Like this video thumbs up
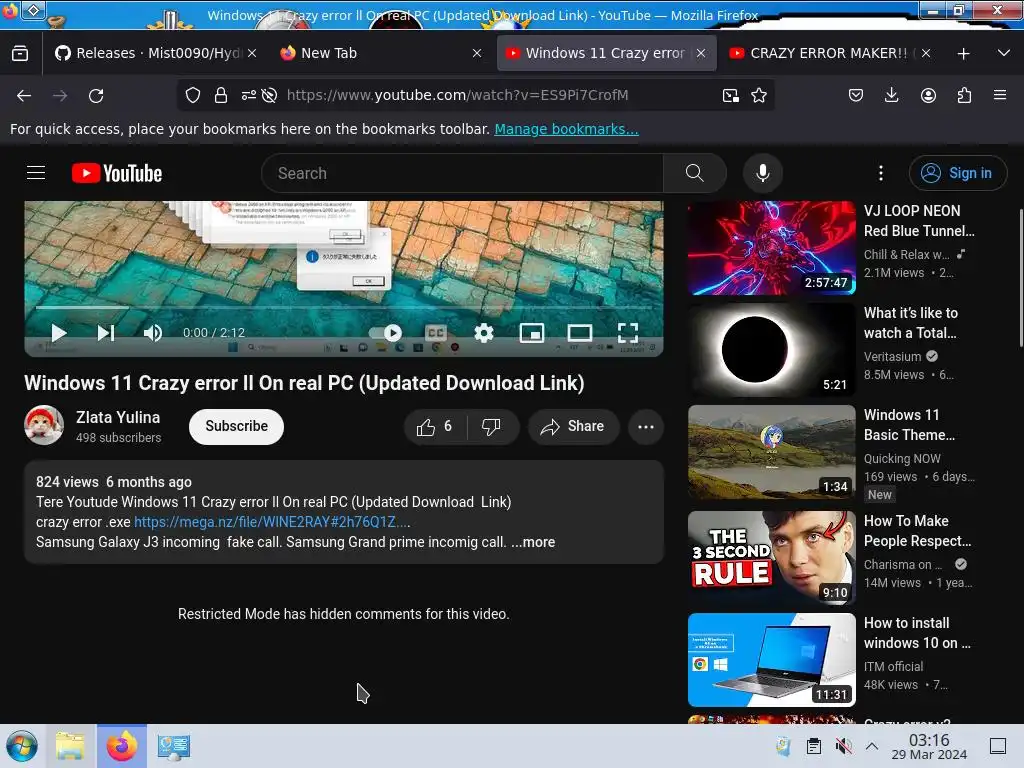 point(435,427)
